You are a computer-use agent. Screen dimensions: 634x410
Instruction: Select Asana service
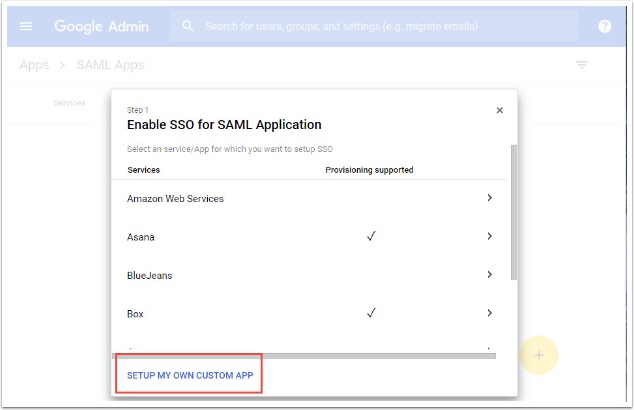click(141, 237)
